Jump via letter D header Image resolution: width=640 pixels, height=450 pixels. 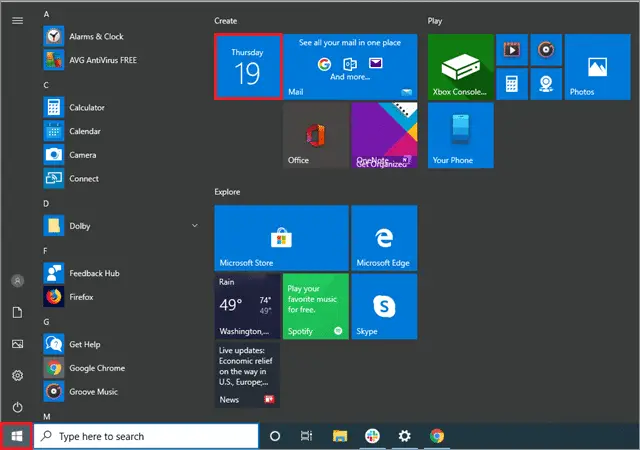(x=46, y=203)
